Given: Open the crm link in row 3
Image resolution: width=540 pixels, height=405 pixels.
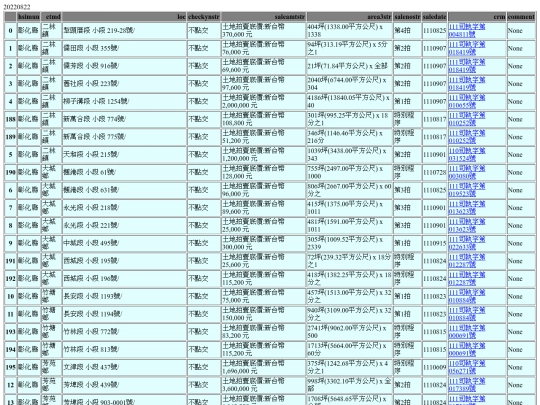Looking at the screenshot, I should (467, 84).
